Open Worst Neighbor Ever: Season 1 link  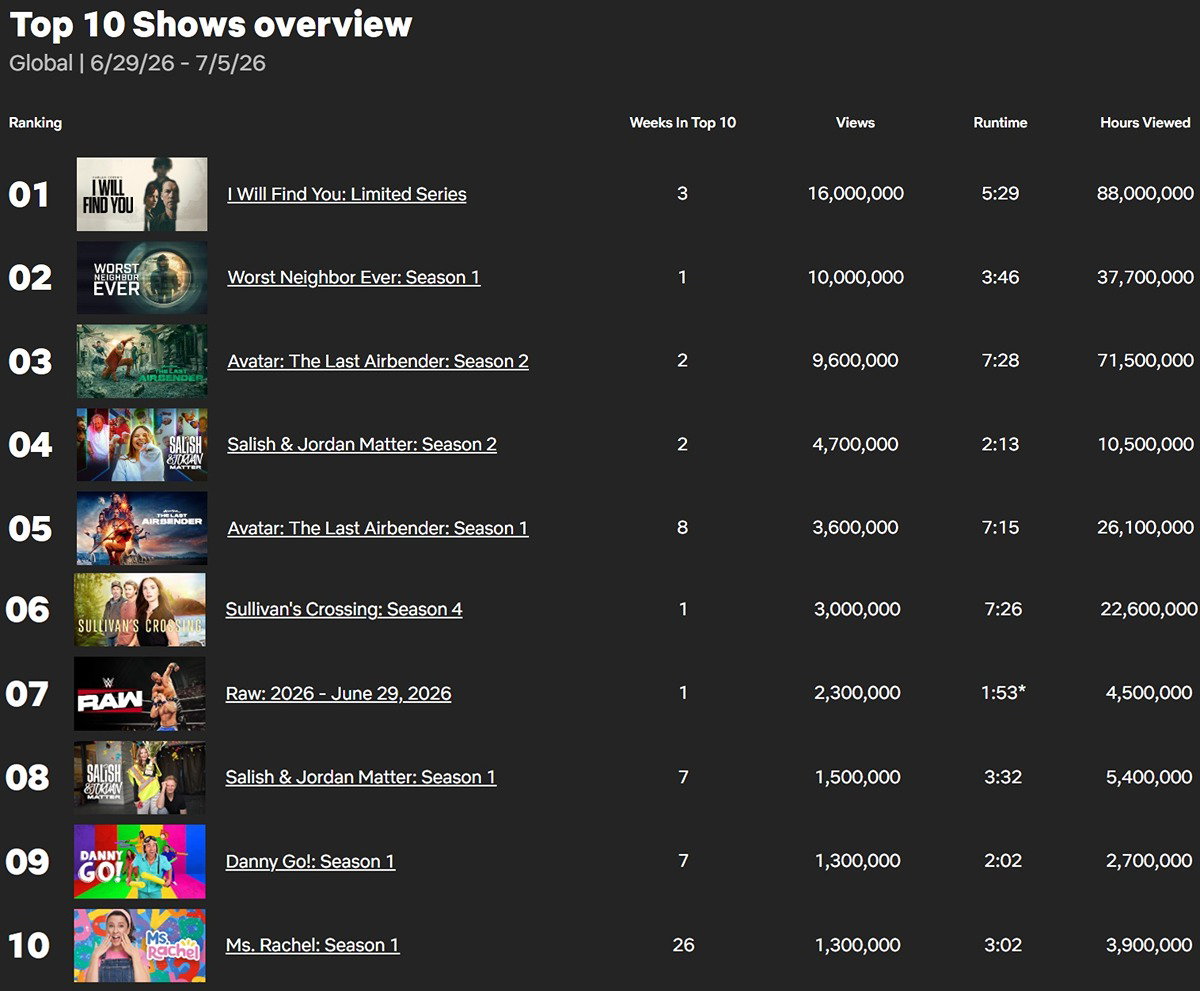pos(354,277)
